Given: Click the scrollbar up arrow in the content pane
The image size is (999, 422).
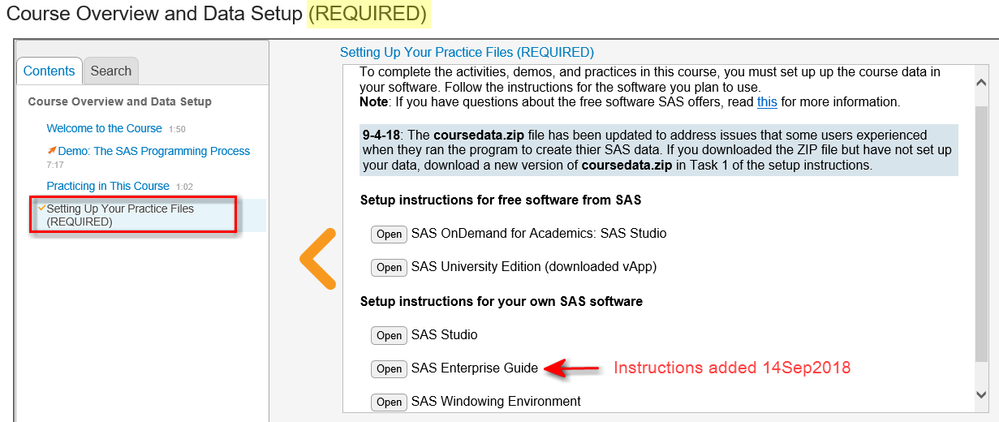Looking at the screenshot, I should click(x=983, y=75).
